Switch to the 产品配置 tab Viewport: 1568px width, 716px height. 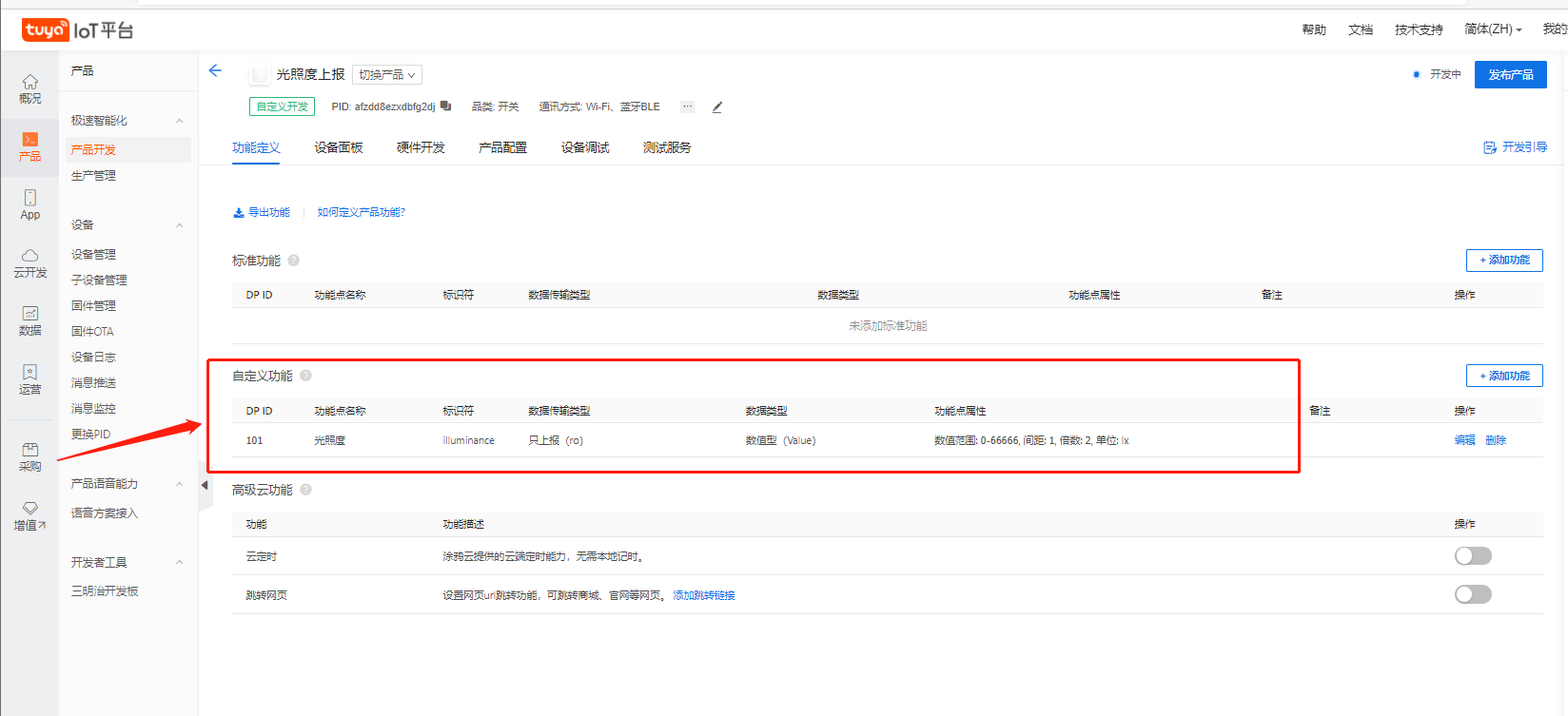point(502,147)
